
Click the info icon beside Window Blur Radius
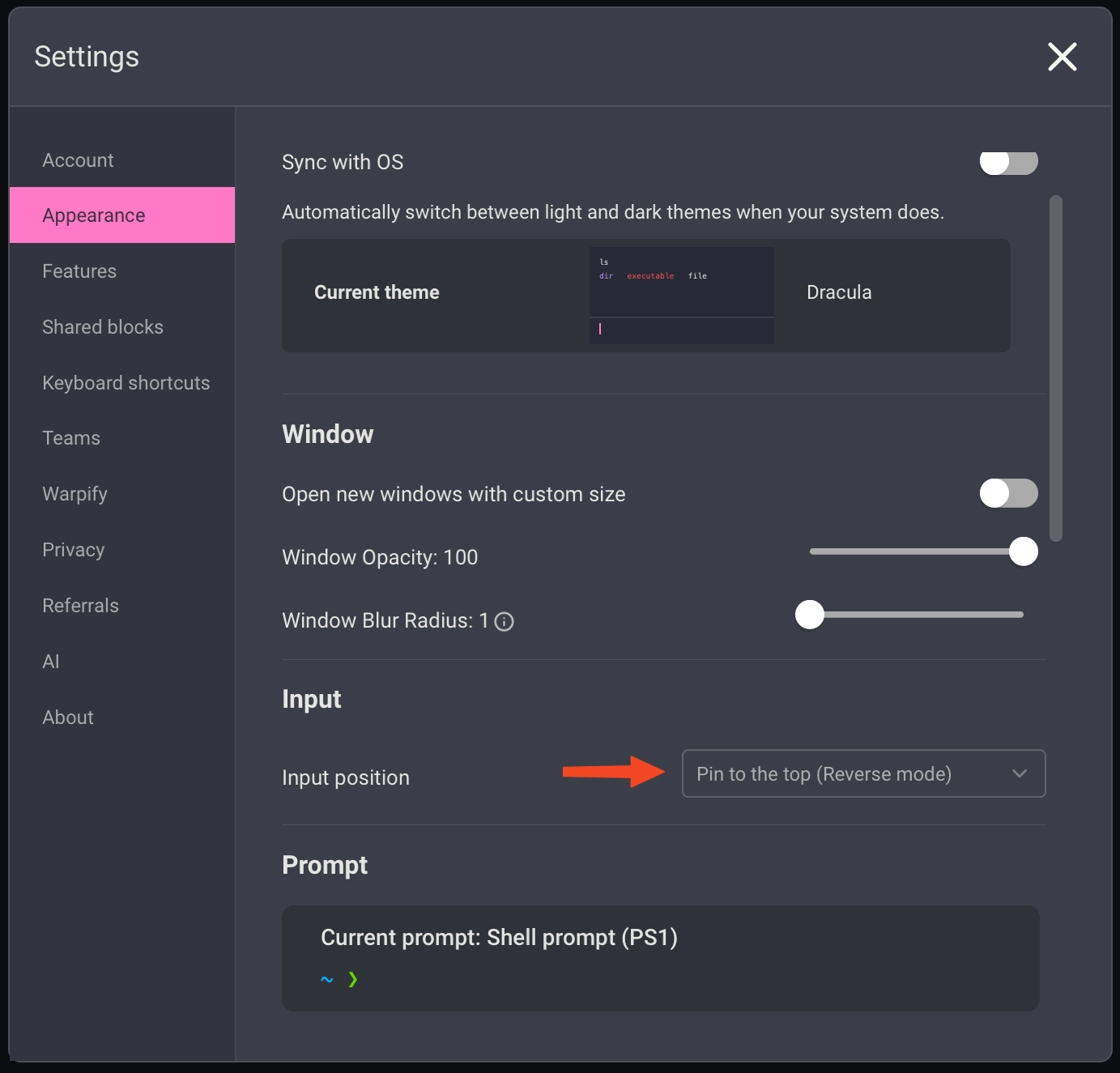coord(504,621)
